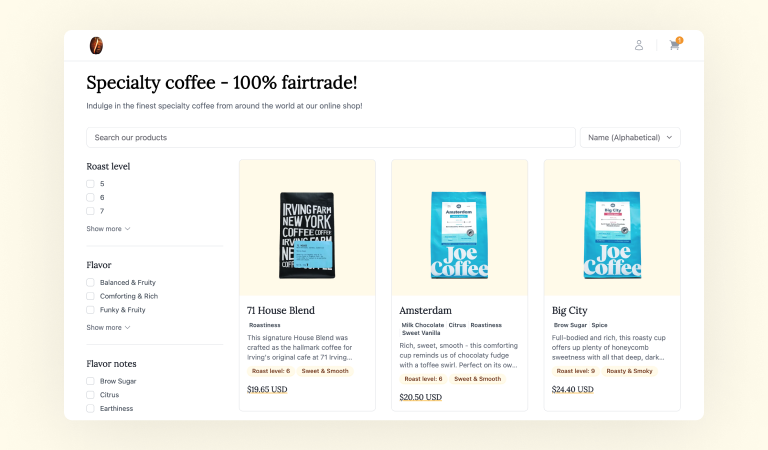Image resolution: width=768 pixels, height=450 pixels.
Task: Click the Roastiness note on 71 House Blend
Action: pyautogui.click(x=264, y=325)
